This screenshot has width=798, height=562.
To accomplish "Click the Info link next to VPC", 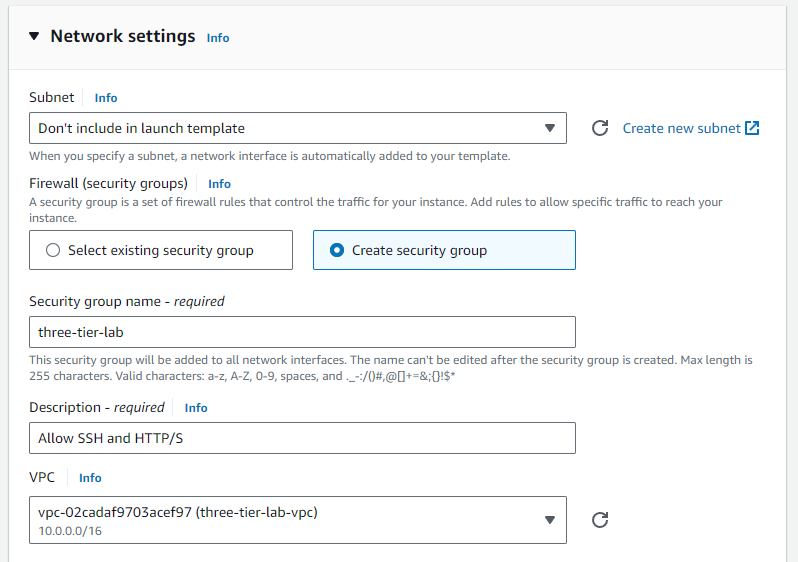I will 91,478.
